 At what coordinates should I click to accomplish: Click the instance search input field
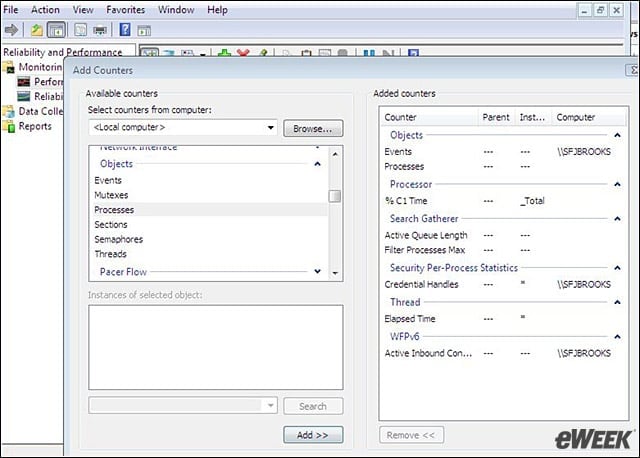coord(176,406)
